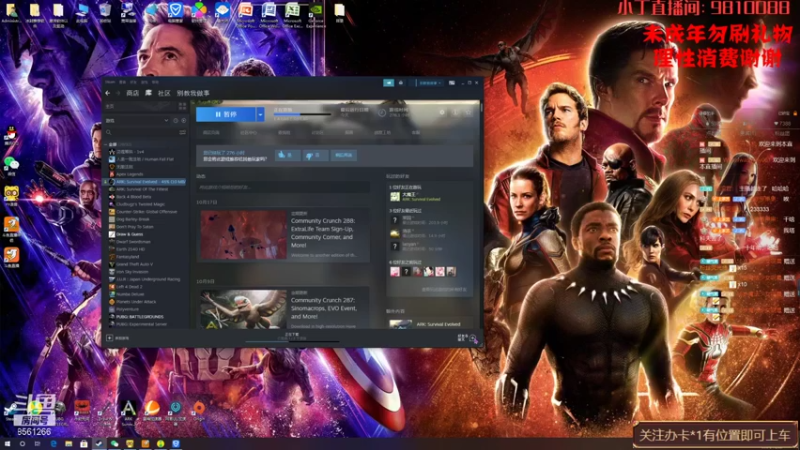Select ARK: Survival Evolved downloading entry
800x450 pixels.
tap(145, 182)
